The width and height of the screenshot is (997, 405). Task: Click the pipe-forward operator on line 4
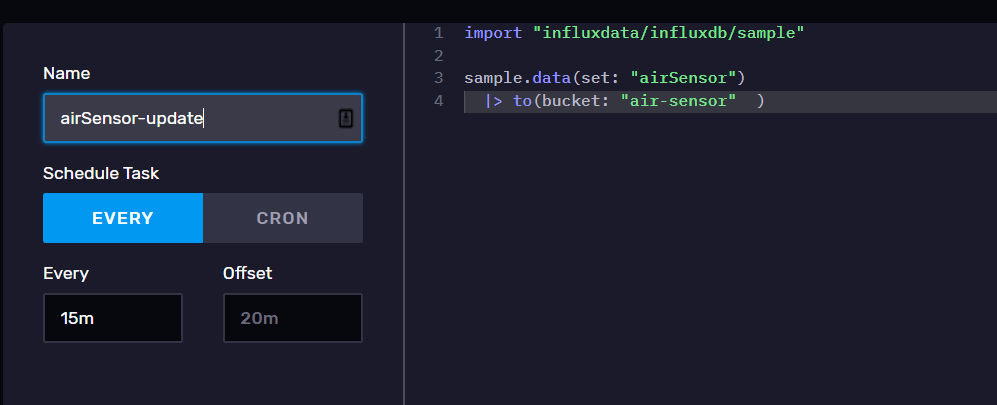click(494, 101)
